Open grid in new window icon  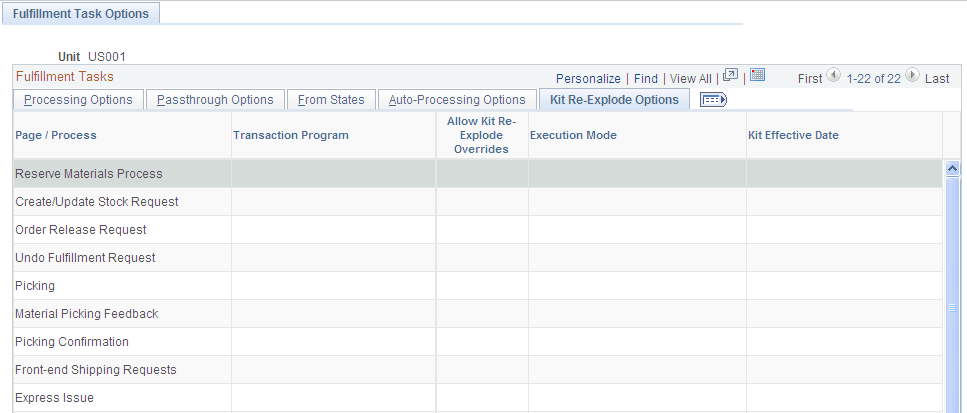point(730,75)
